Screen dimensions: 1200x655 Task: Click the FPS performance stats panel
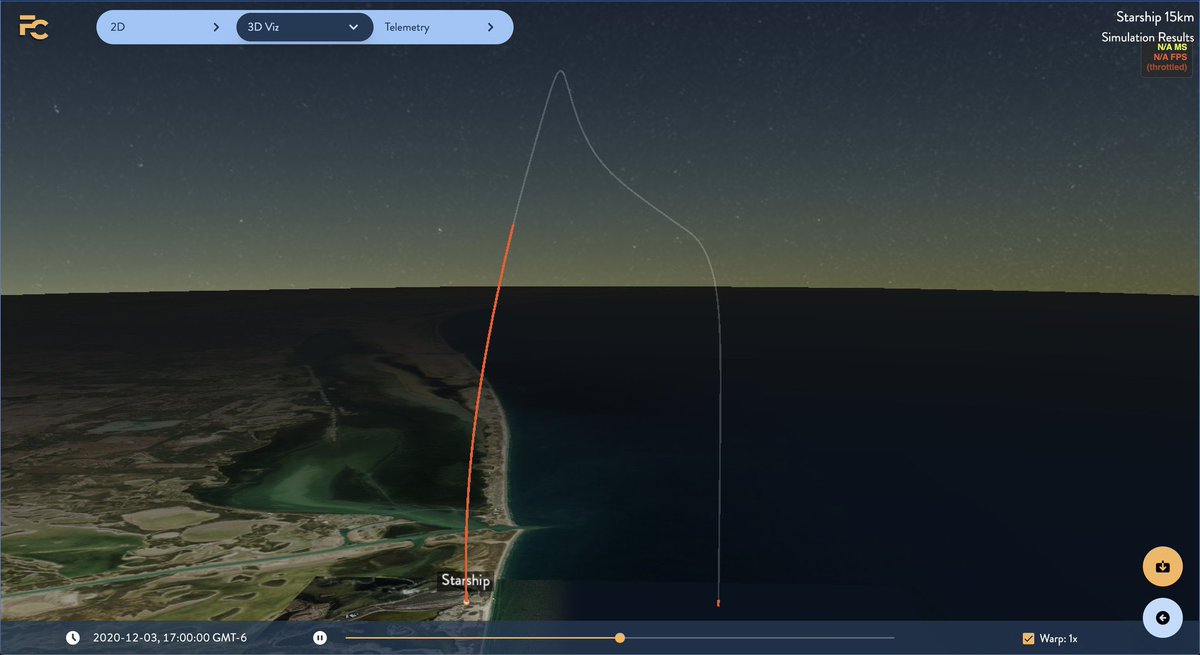tap(1166, 57)
